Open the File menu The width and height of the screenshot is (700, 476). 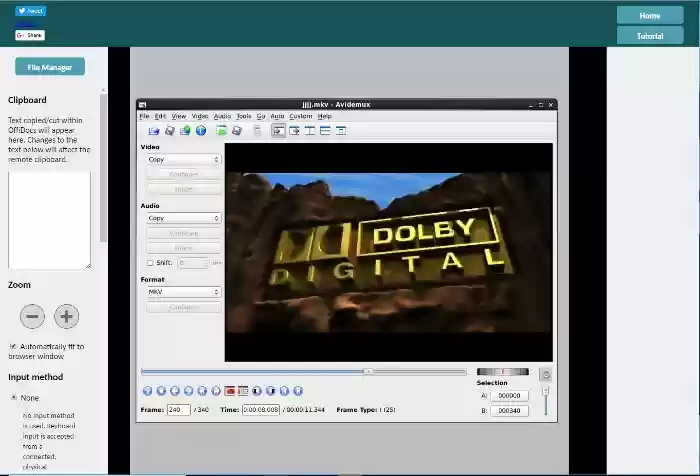click(x=144, y=116)
